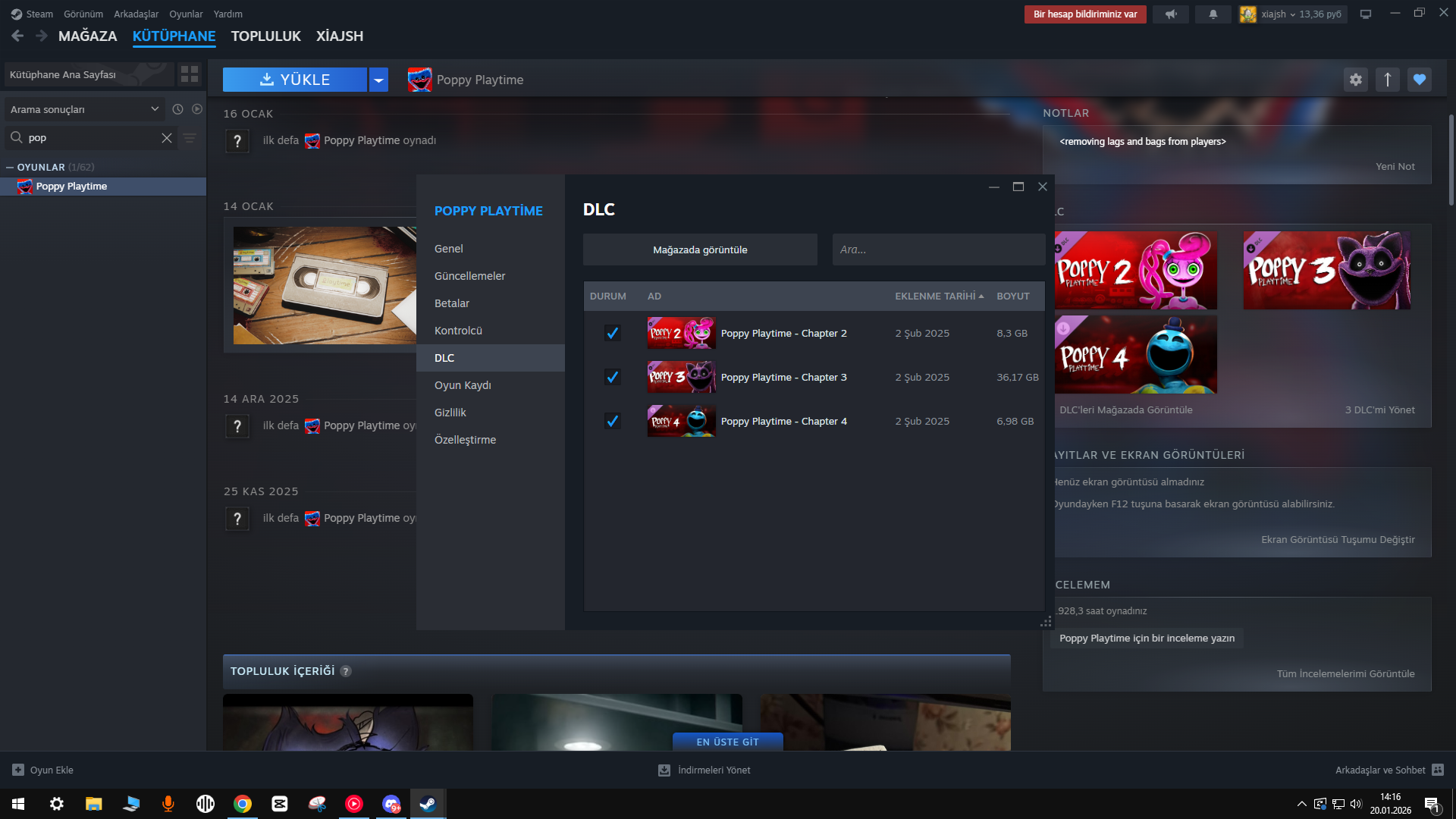Open the XİAJSH profile tab

340,36
